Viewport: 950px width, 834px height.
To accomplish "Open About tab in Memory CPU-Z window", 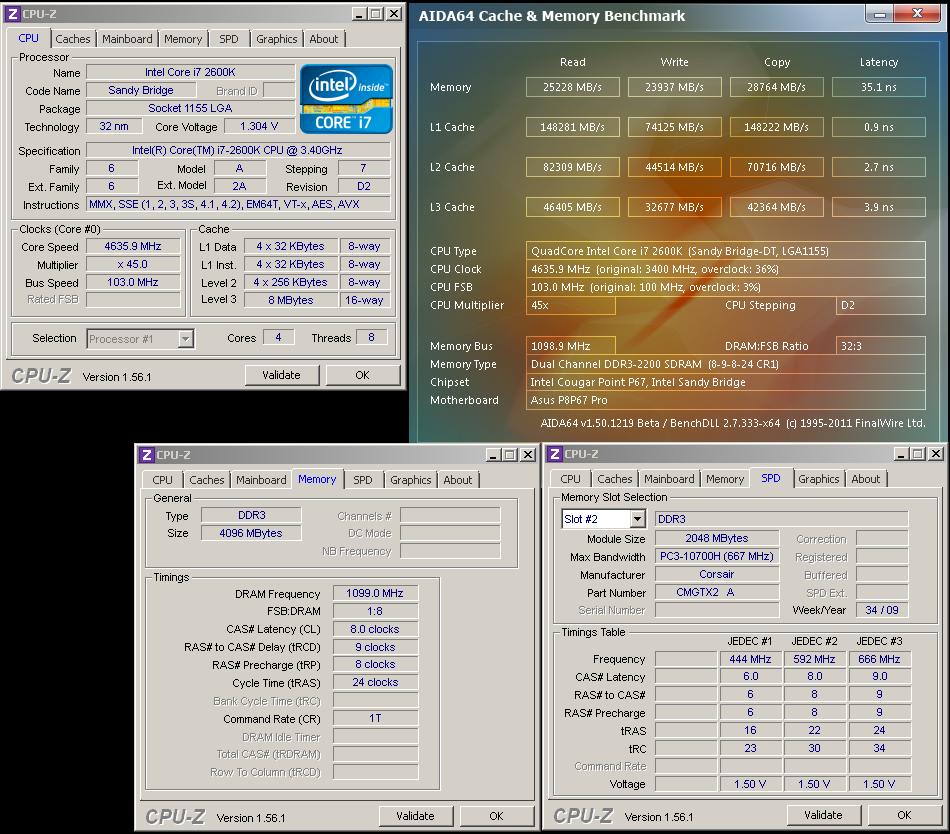I will click(457, 480).
